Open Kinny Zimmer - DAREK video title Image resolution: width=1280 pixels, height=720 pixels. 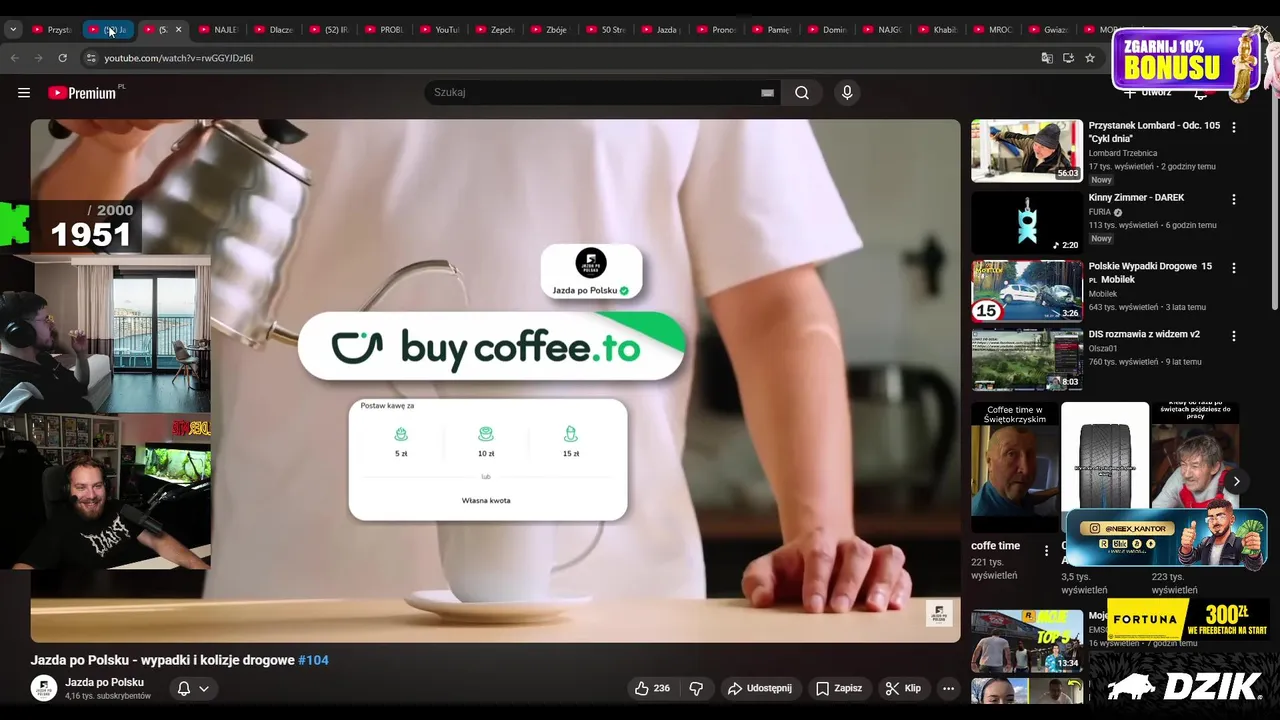(1136, 198)
